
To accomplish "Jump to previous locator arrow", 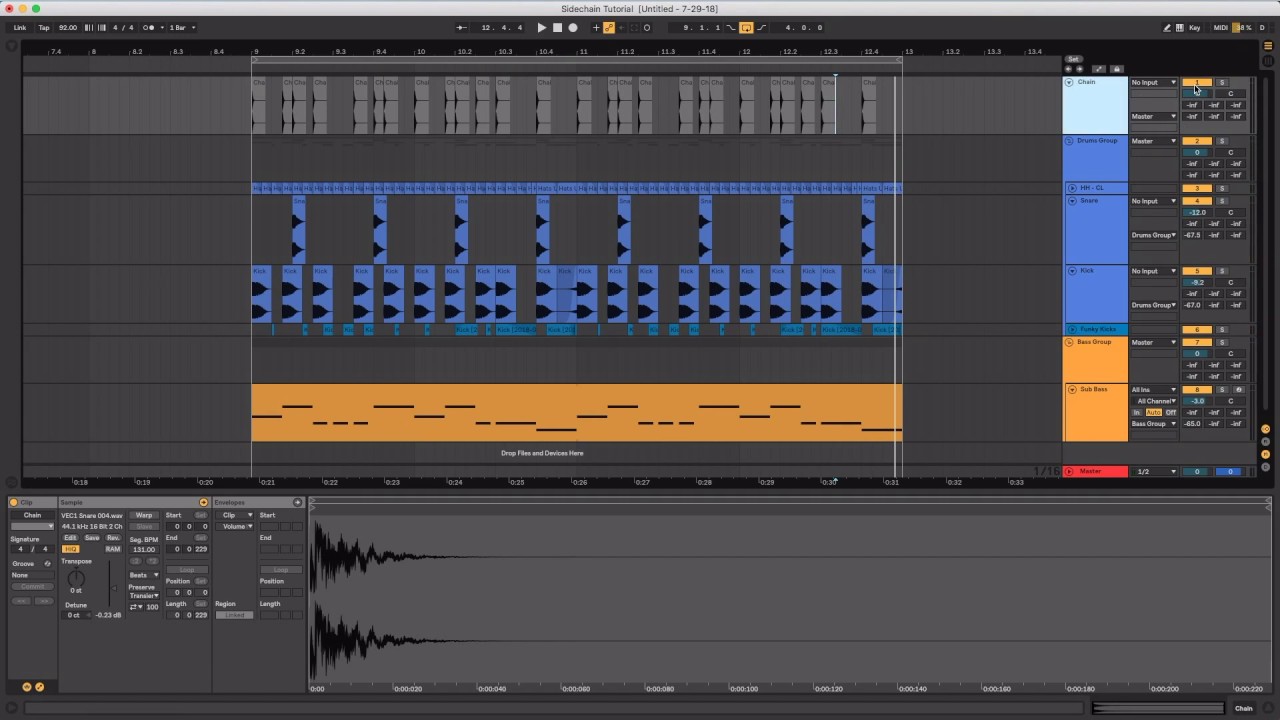I will (x=1069, y=69).
